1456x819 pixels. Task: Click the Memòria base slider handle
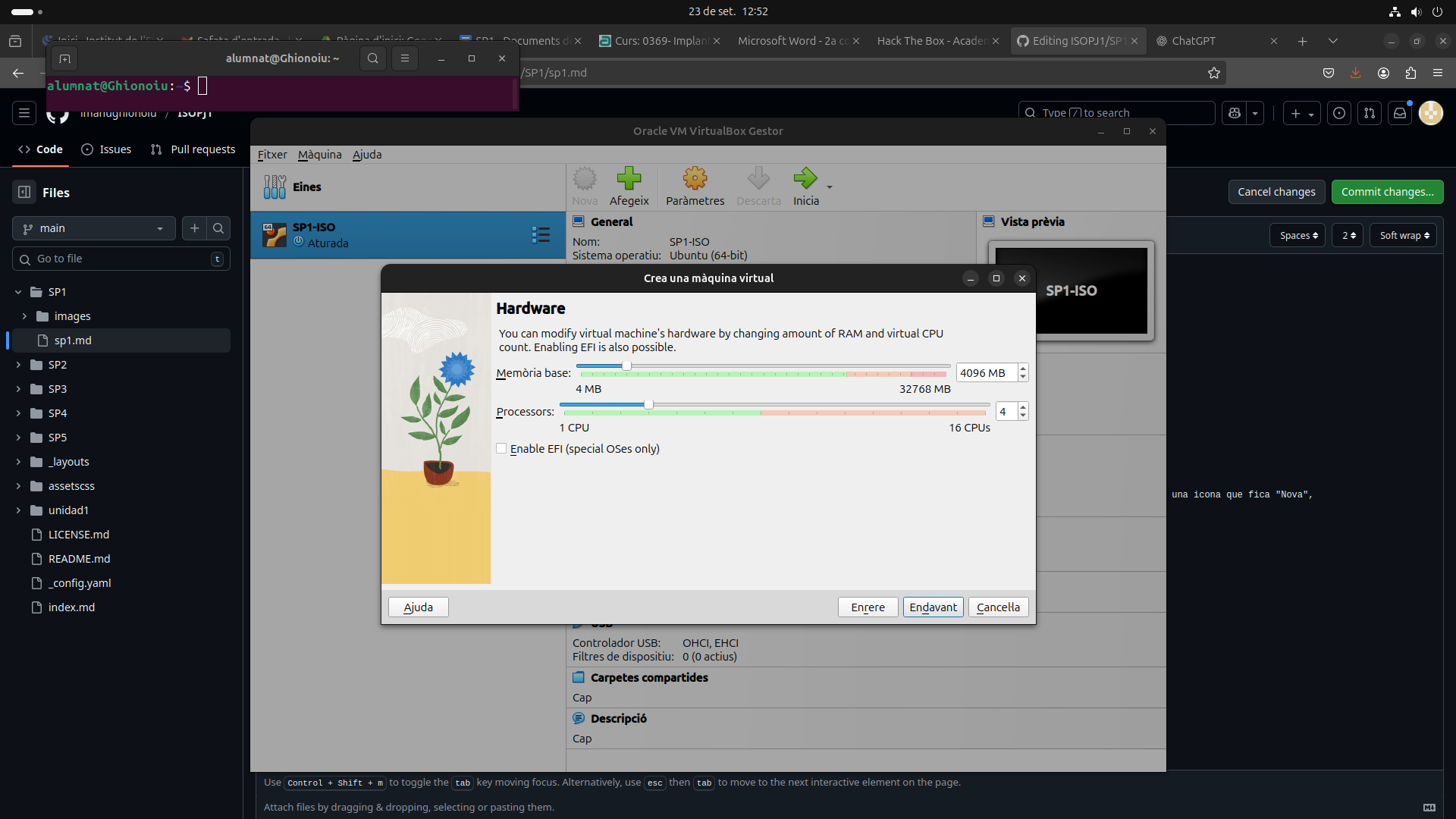click(x=626, y=366)
